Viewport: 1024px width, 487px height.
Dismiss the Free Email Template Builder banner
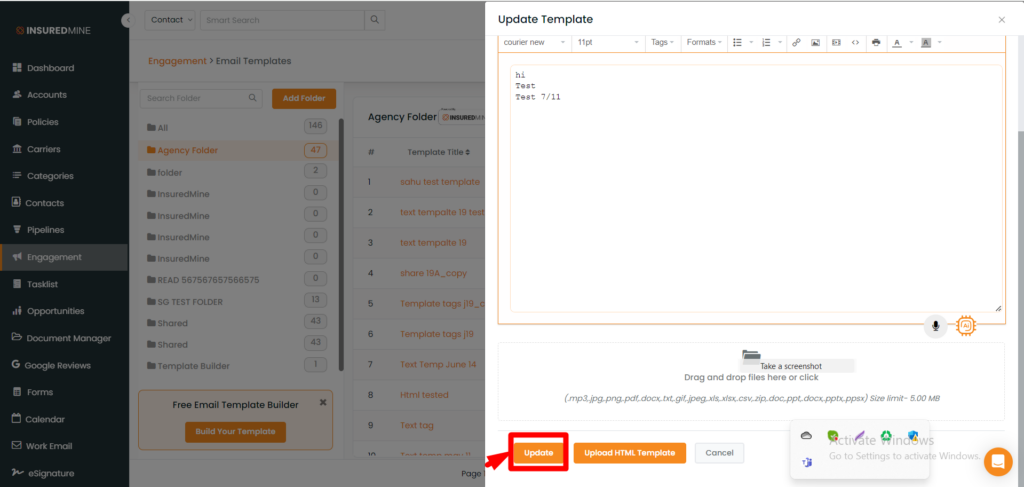click(x=323, y=403)
